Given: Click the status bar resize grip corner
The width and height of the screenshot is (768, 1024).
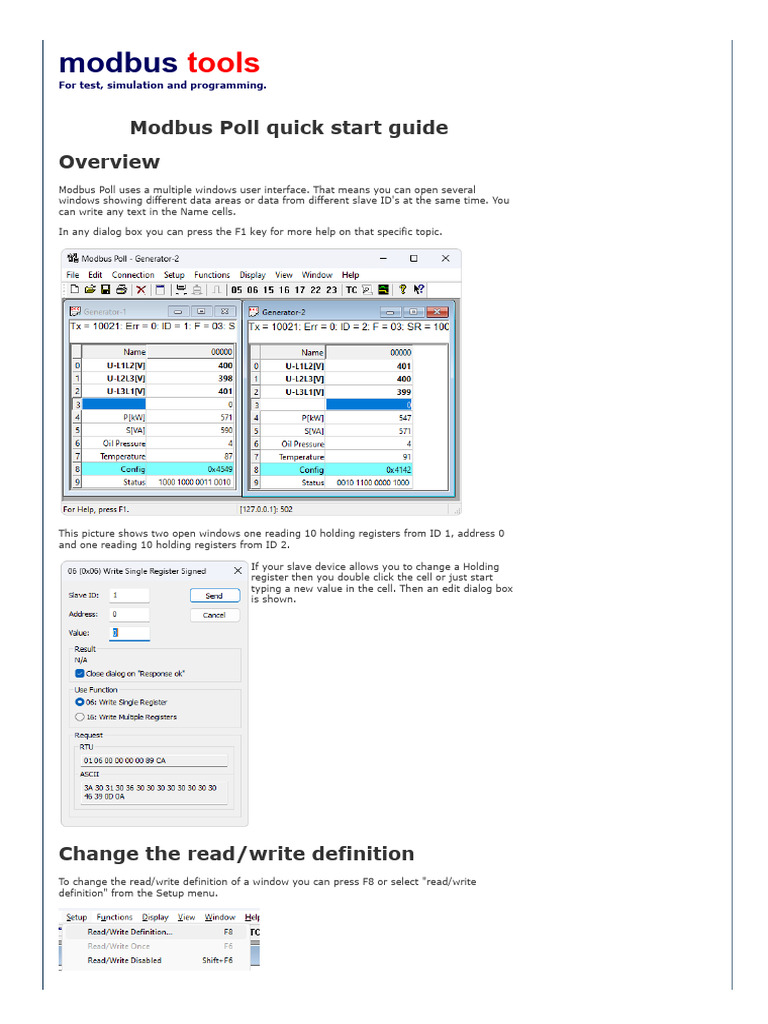Looking at the screenshot, I should (x=457, y=510).
